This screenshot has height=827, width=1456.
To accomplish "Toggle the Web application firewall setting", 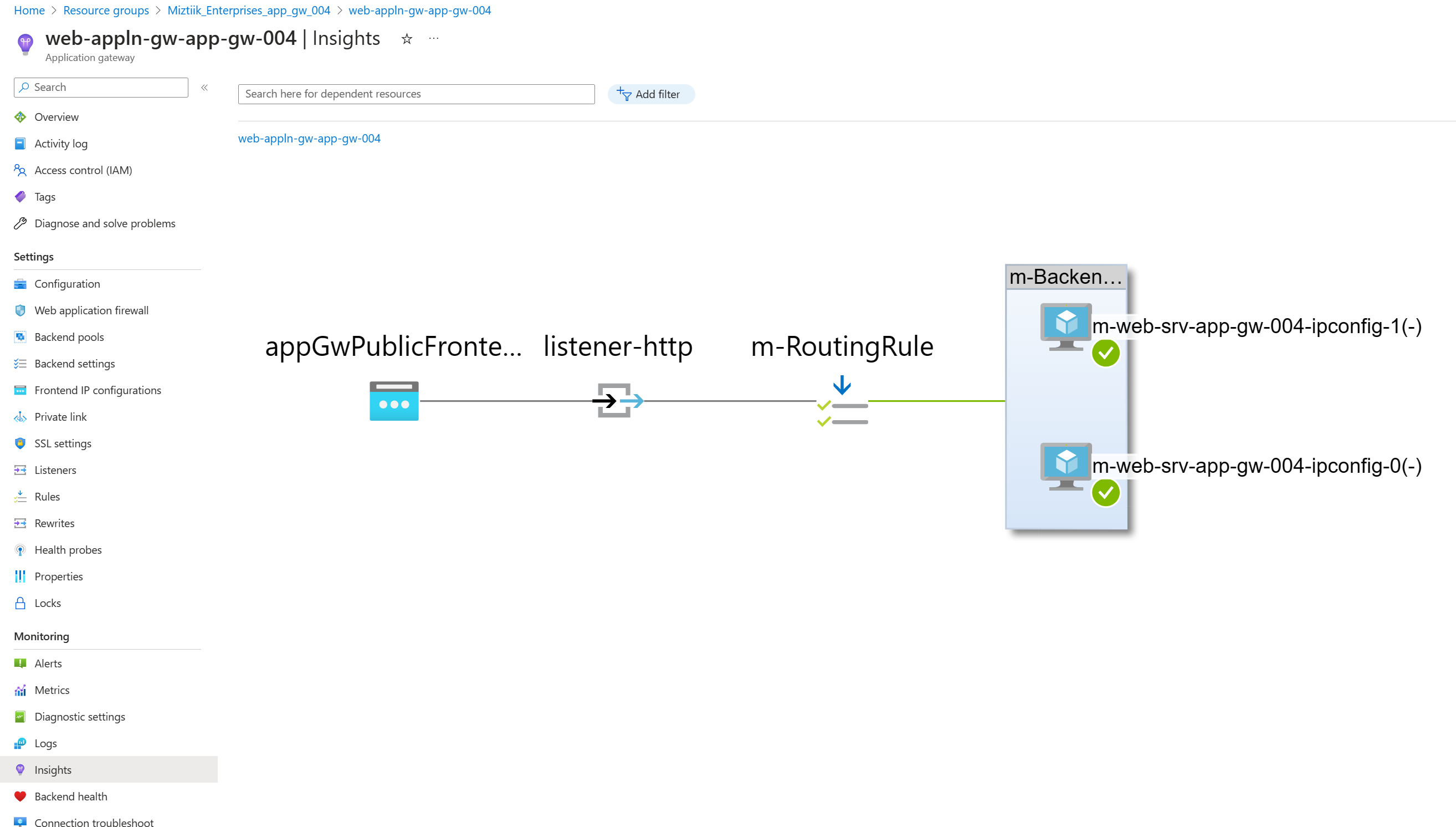I will tap(91, 310).
